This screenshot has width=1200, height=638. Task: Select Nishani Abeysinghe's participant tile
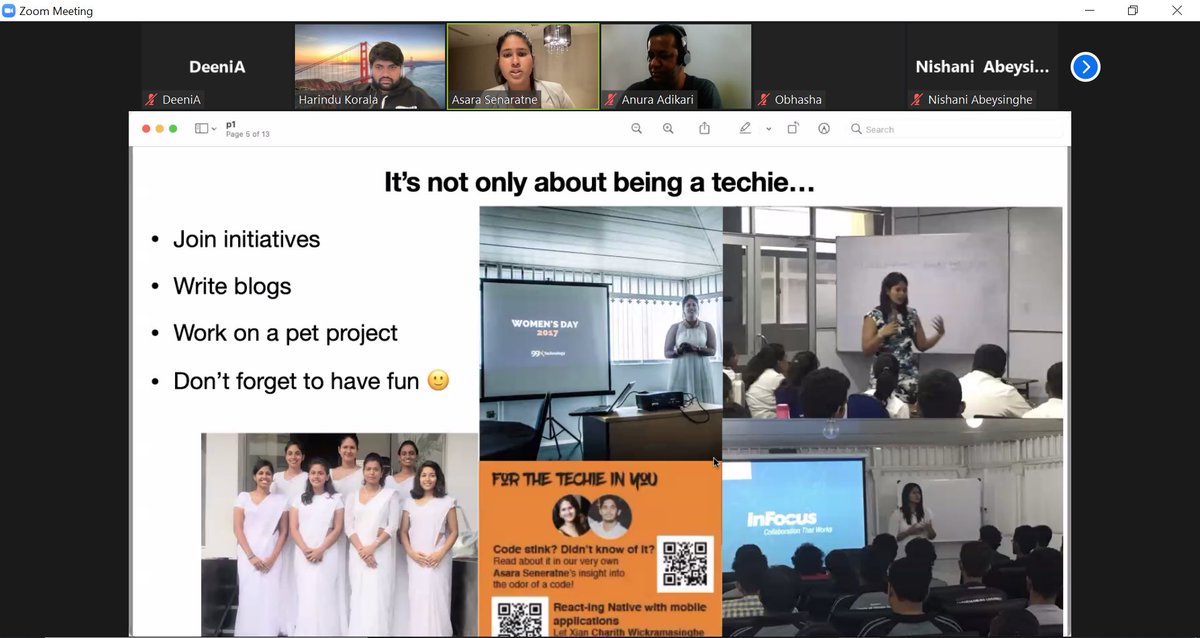point(982,66)
